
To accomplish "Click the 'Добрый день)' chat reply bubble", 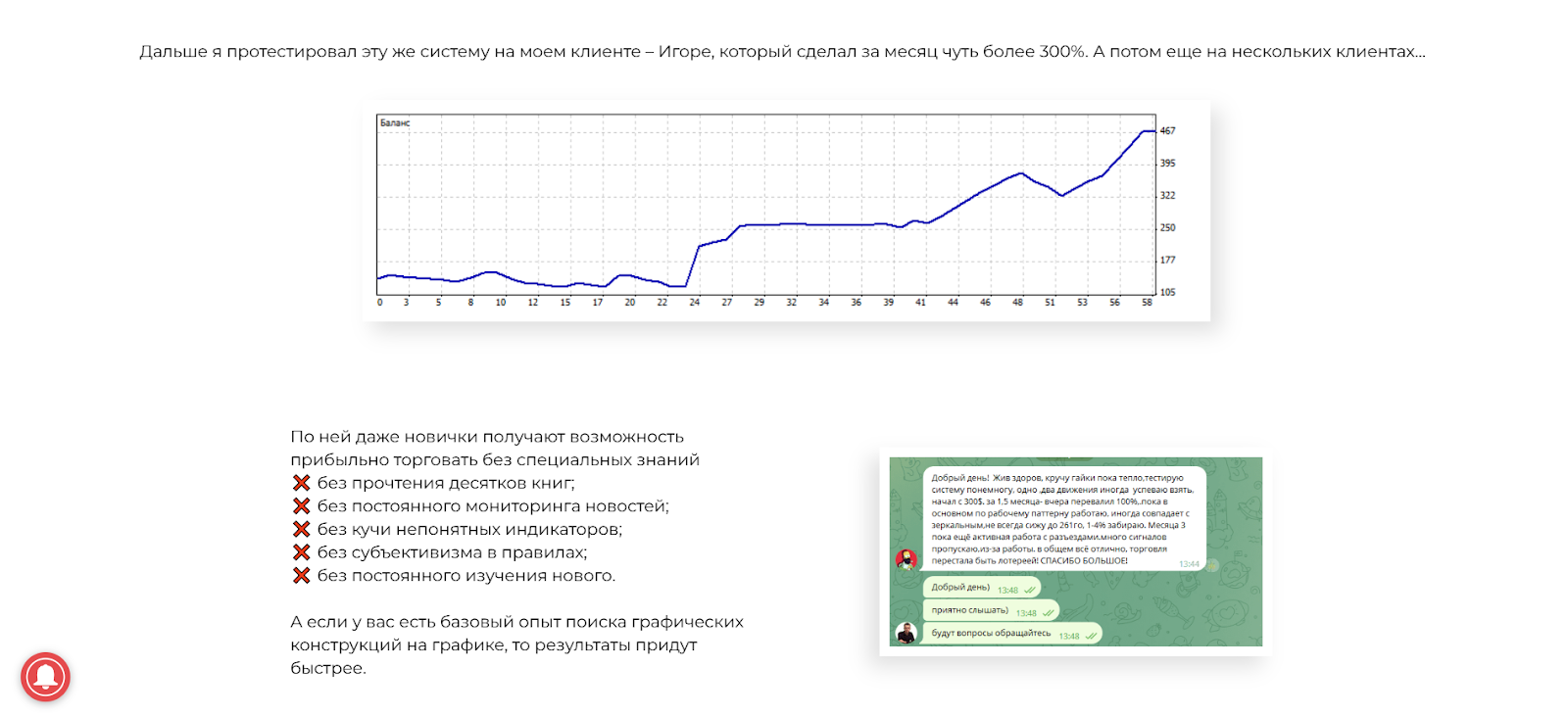I will tap(982, 588).
